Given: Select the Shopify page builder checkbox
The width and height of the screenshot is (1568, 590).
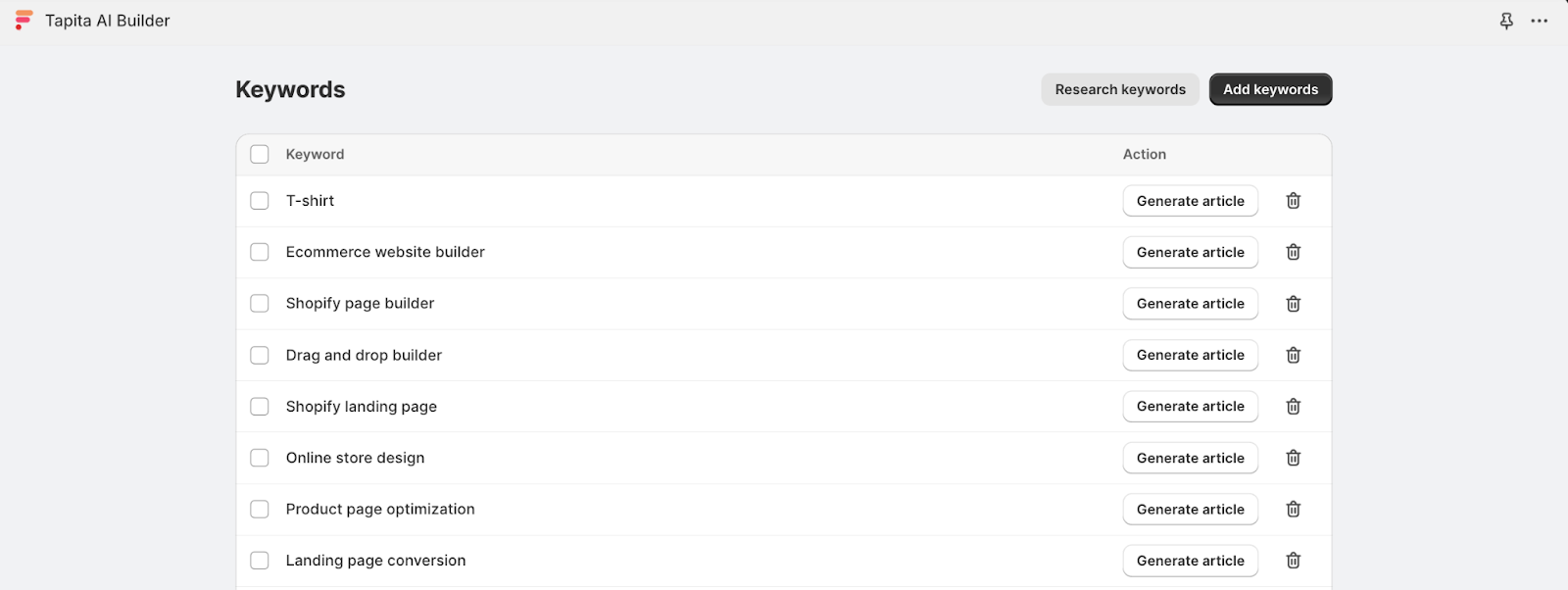Looking at the screenshot, I should (x=260, y=304).
